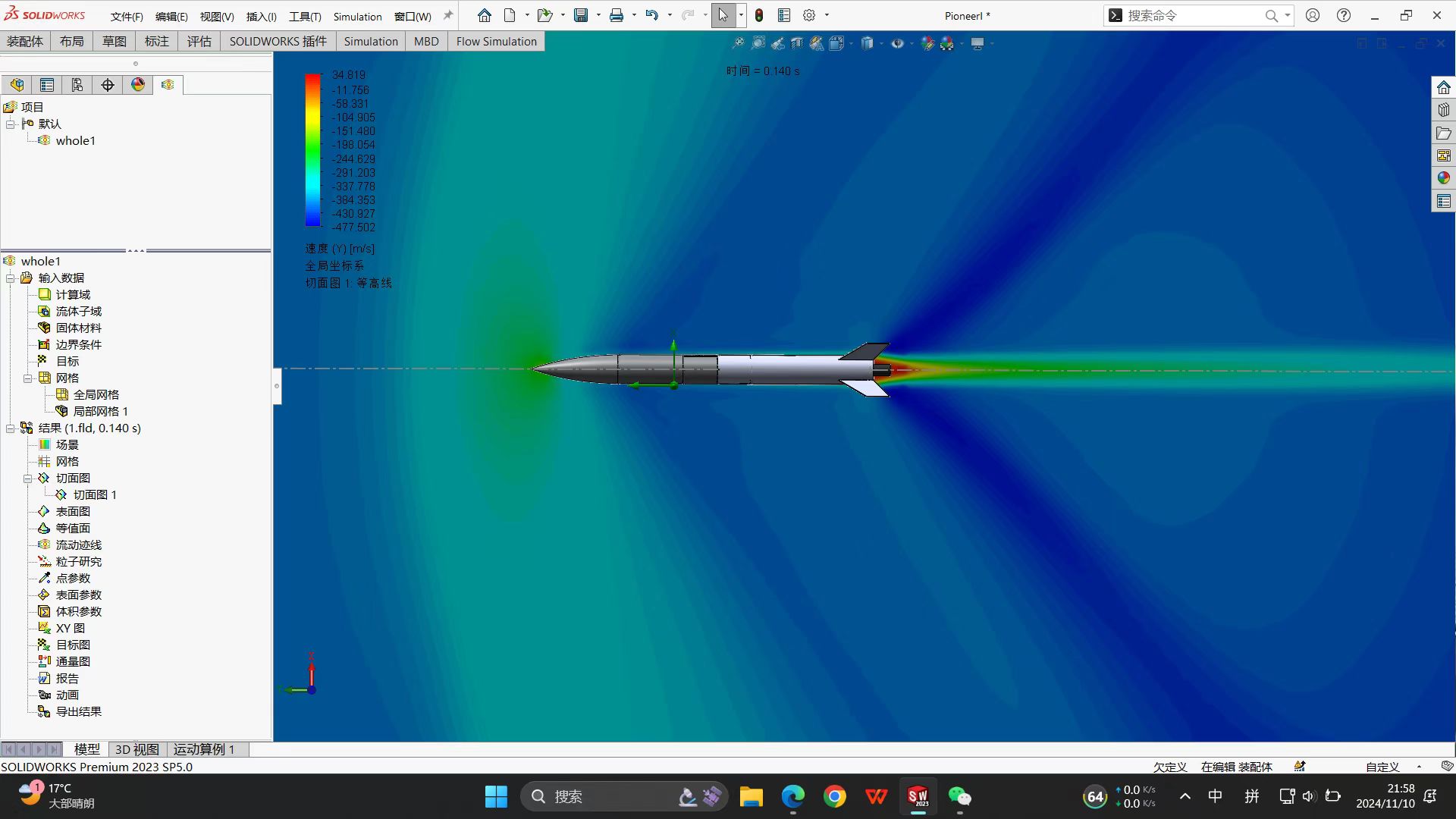The image size is (1456, 819).
Task: Open the Flow Simulation analysis tree tab
Action: 168,85
